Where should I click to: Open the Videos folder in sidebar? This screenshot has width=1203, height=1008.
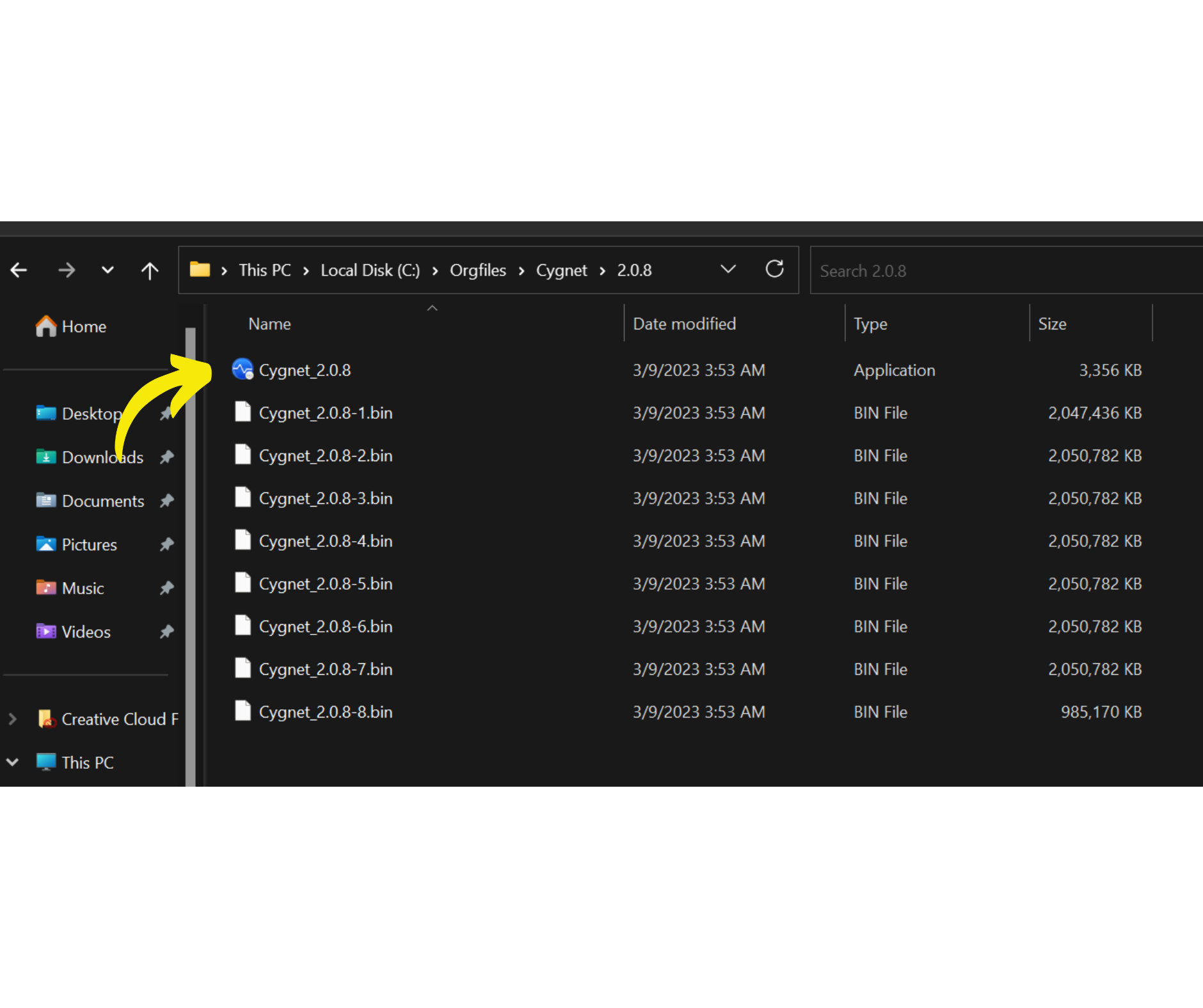(x=86, y=631)
